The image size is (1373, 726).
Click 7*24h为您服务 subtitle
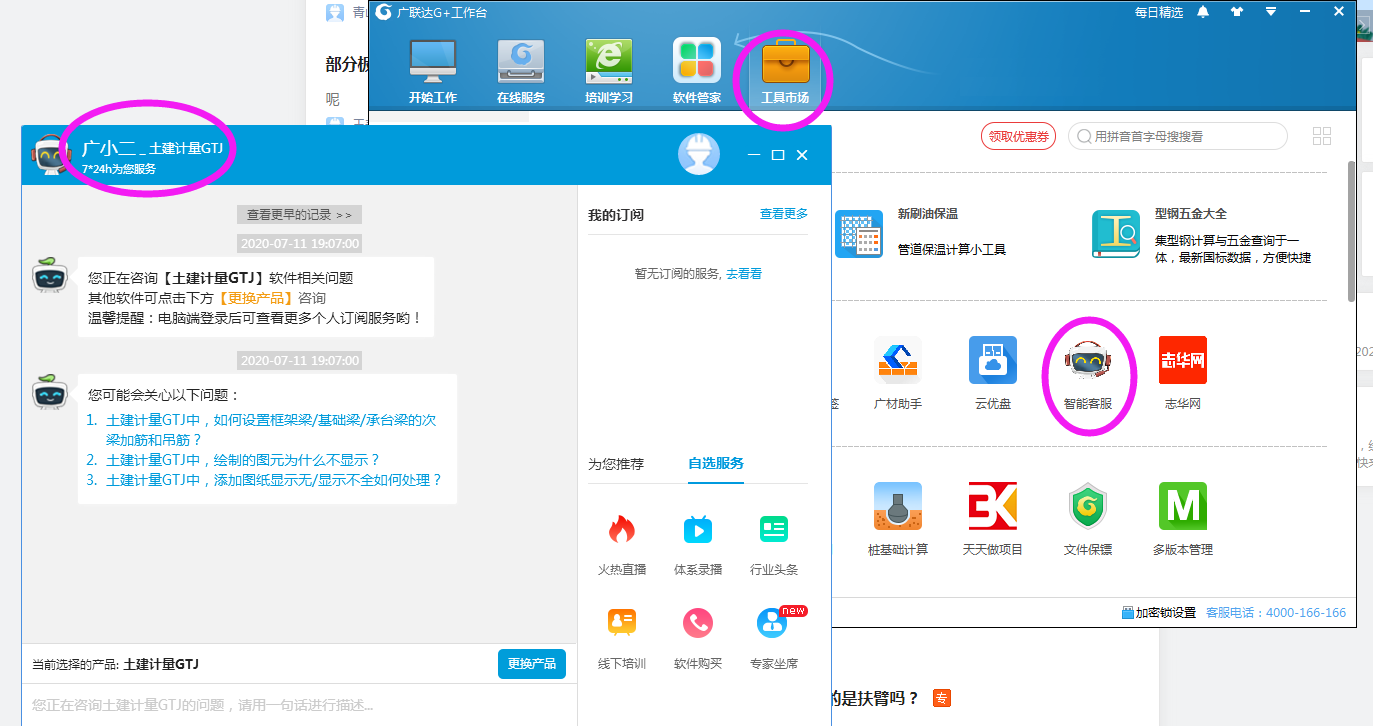point(119,169)
